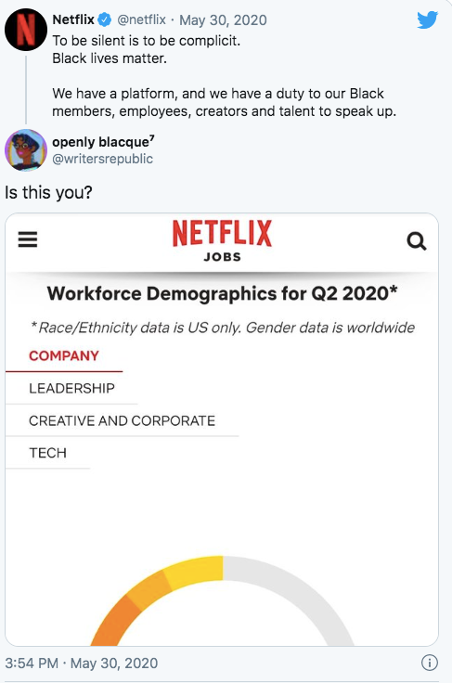Image resolution: width=452 pixels, height=684 pixels.
Task: Click the Netflix display name
Action: [73, 20]
